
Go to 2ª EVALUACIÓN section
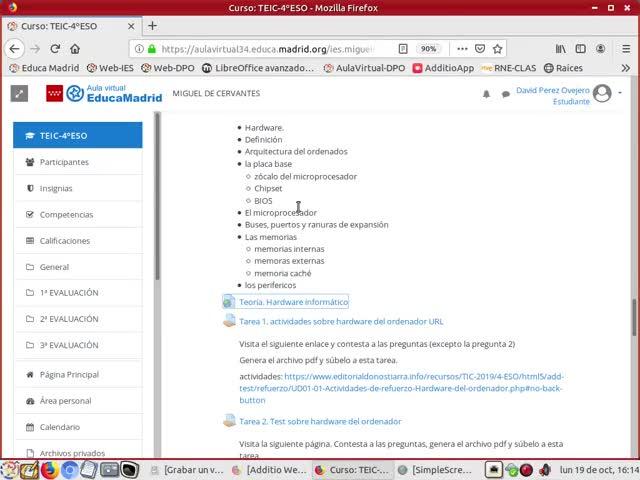(x=78, y=319)
